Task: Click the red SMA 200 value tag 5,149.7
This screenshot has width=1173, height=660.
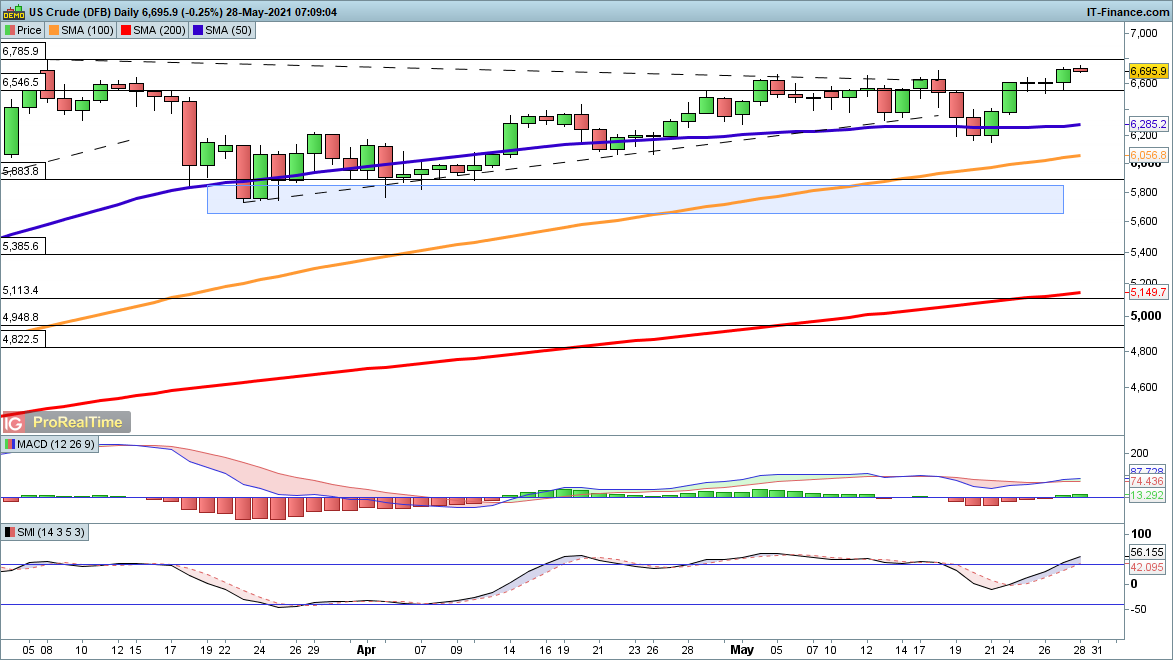Action: pyautogui.click(x=1149, y=292)
